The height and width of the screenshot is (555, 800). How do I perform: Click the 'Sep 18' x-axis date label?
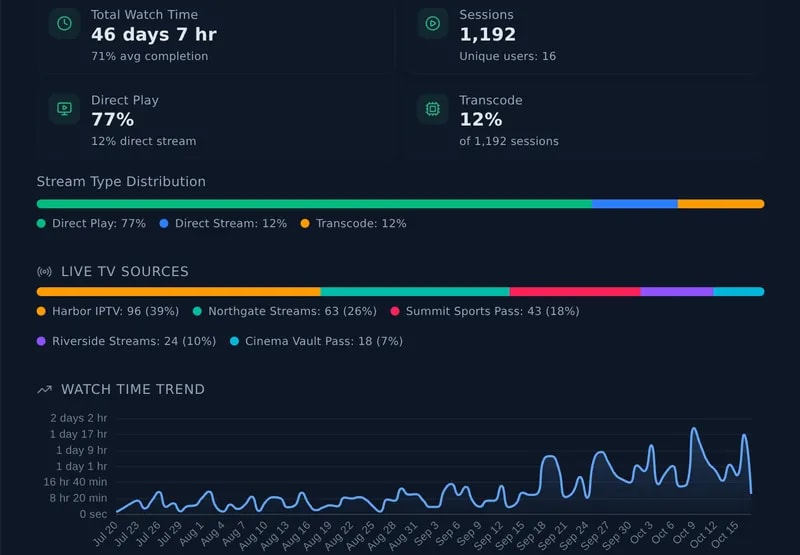532,535
